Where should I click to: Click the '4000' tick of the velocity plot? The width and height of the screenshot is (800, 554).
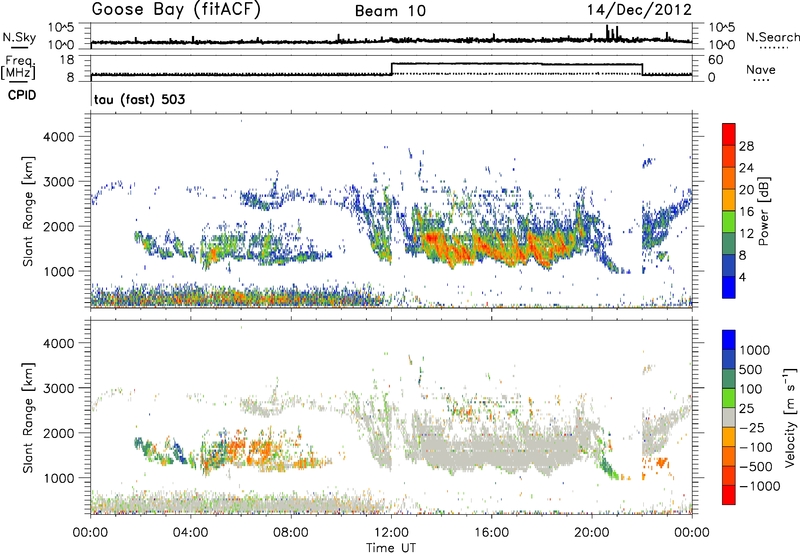[x=58, y=343]
